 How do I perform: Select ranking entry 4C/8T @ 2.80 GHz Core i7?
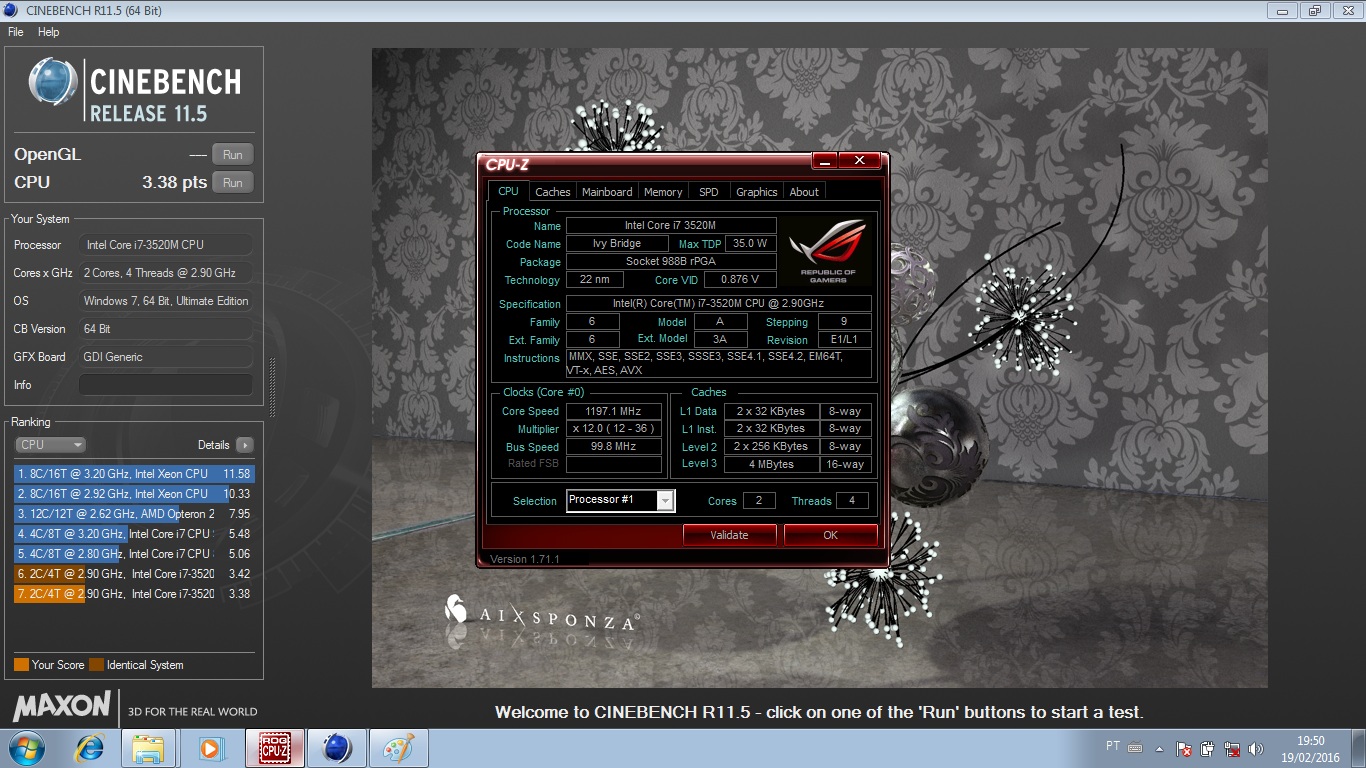pyautogui.click(x=134, y=554)
